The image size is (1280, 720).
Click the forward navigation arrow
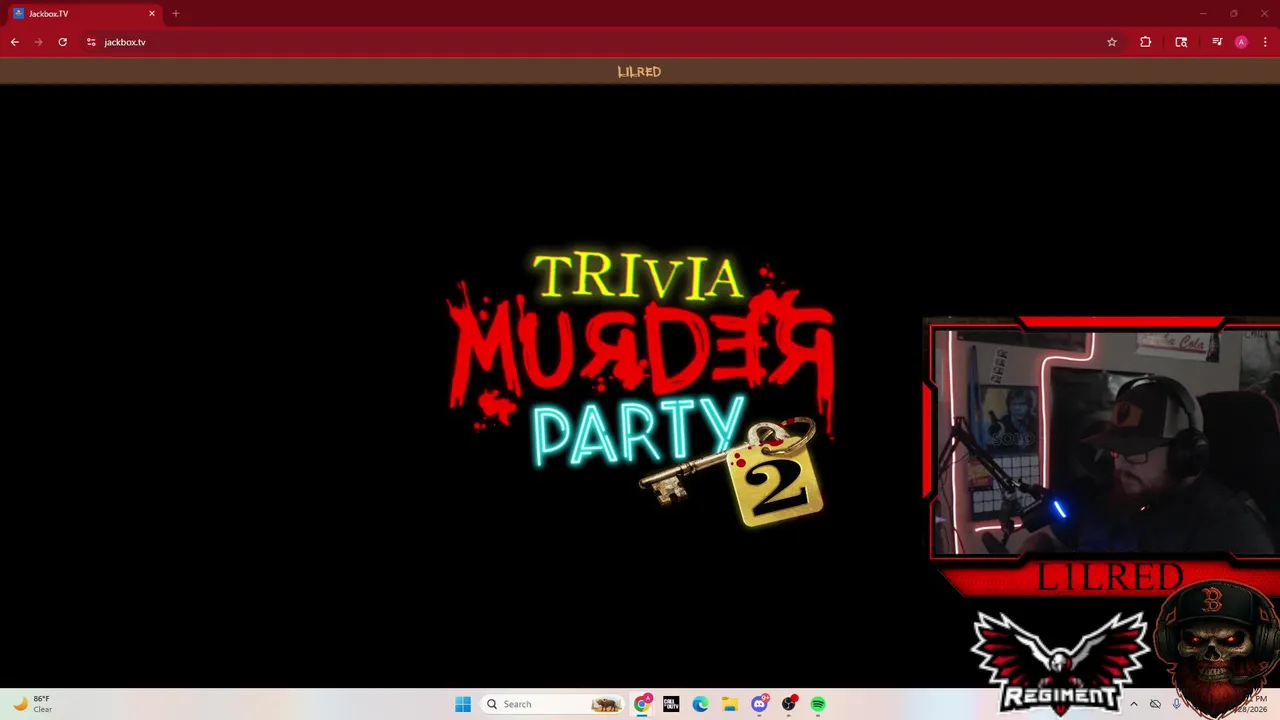[38, 42]
